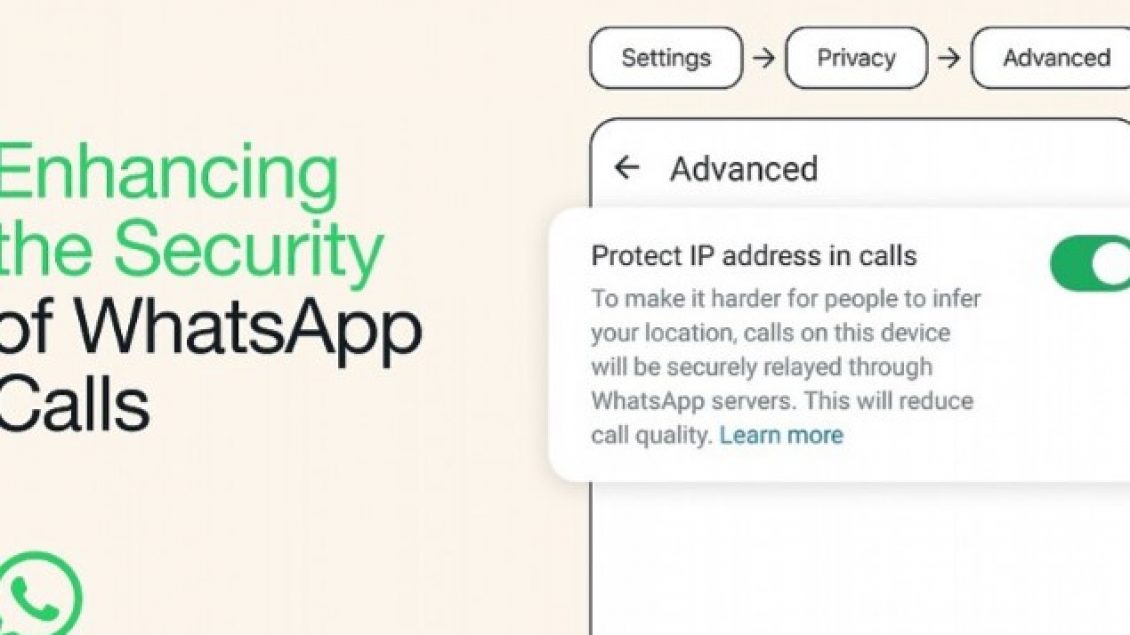Select the Advanced breadcrumb pill
The image size is (1130, 635).
pyautogui.click(x=1051, y=58)
